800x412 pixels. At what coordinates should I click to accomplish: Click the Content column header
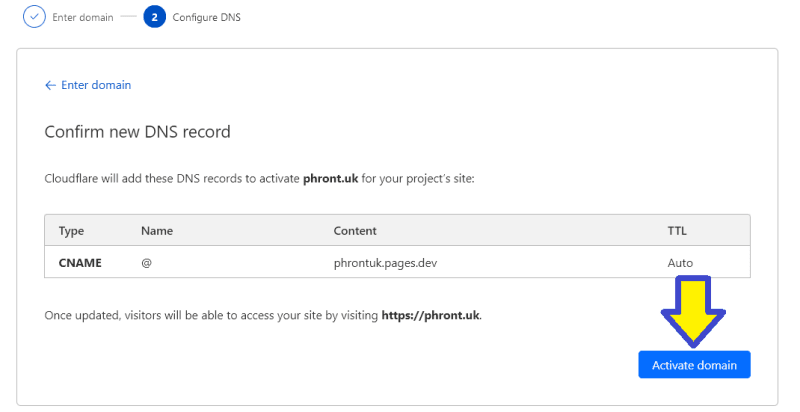[355, 231]
